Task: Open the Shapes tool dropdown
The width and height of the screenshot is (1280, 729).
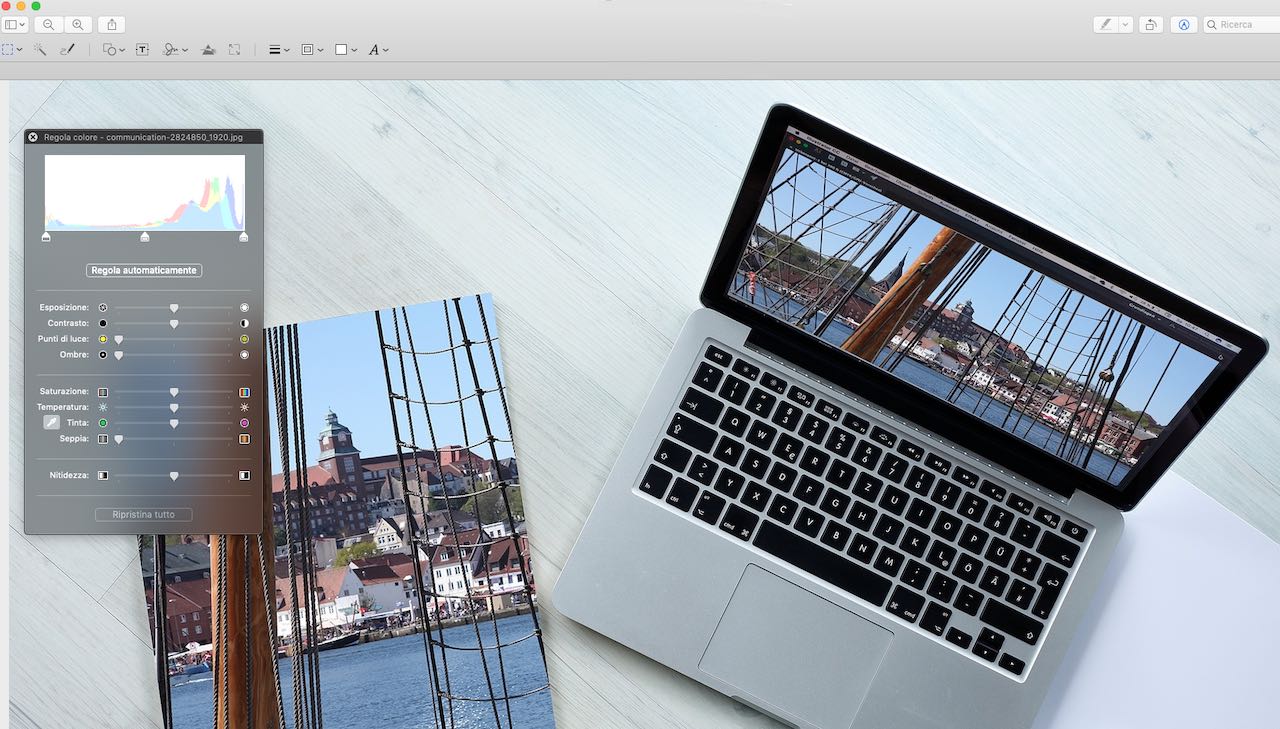Action: pyautogui.click(x=114, y=49)
